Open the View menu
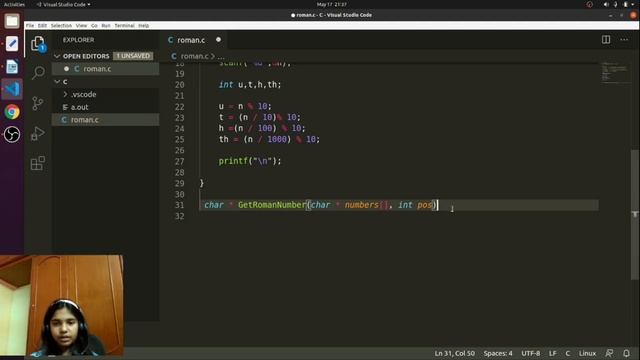Image resolution: width=640 pixels, height=360 pixels. click(81, 25)
